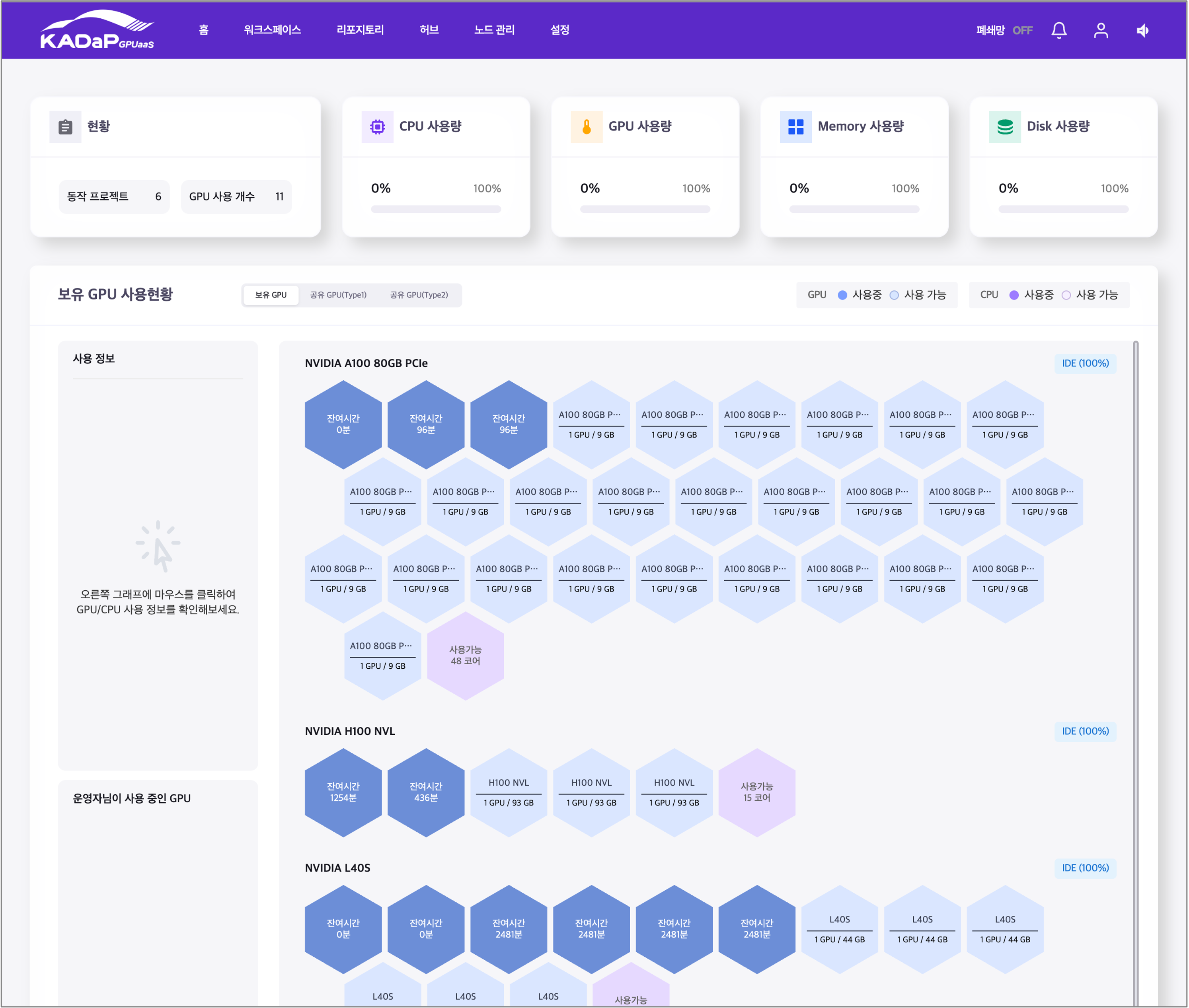Click the announcement speaker icon

1143,30
